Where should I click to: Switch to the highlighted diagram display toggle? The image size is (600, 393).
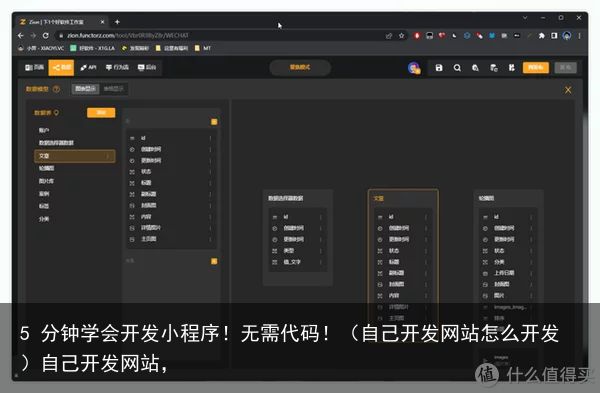pos(85,89)
